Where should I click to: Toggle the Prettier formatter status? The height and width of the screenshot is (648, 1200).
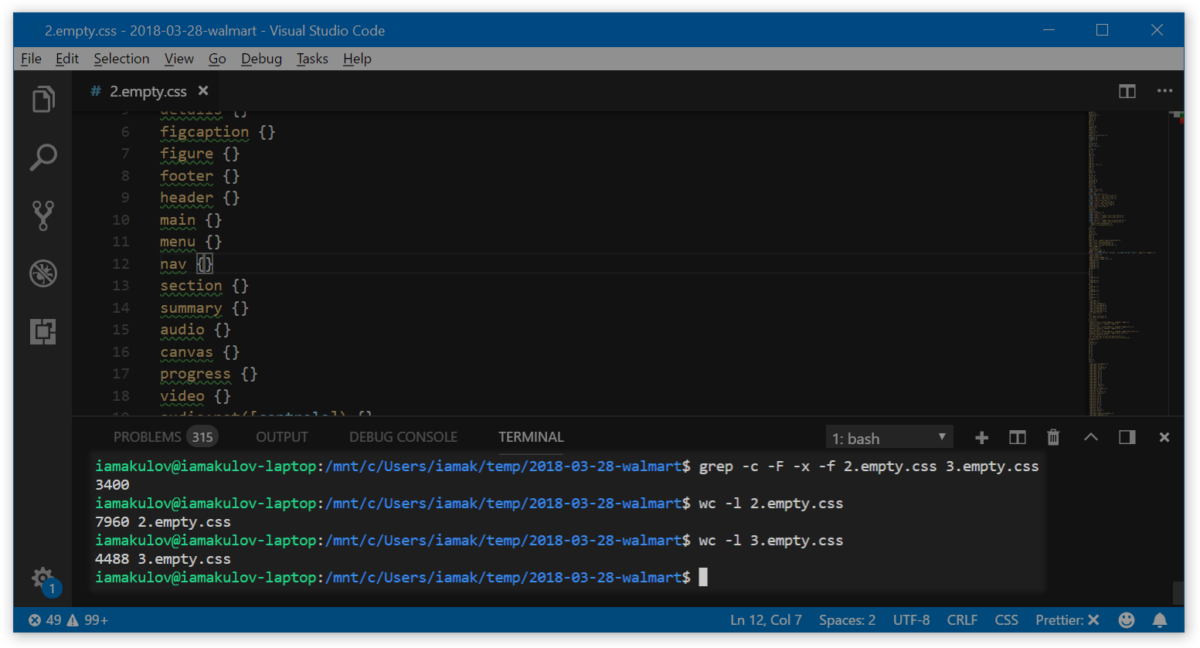(1066, 620)
